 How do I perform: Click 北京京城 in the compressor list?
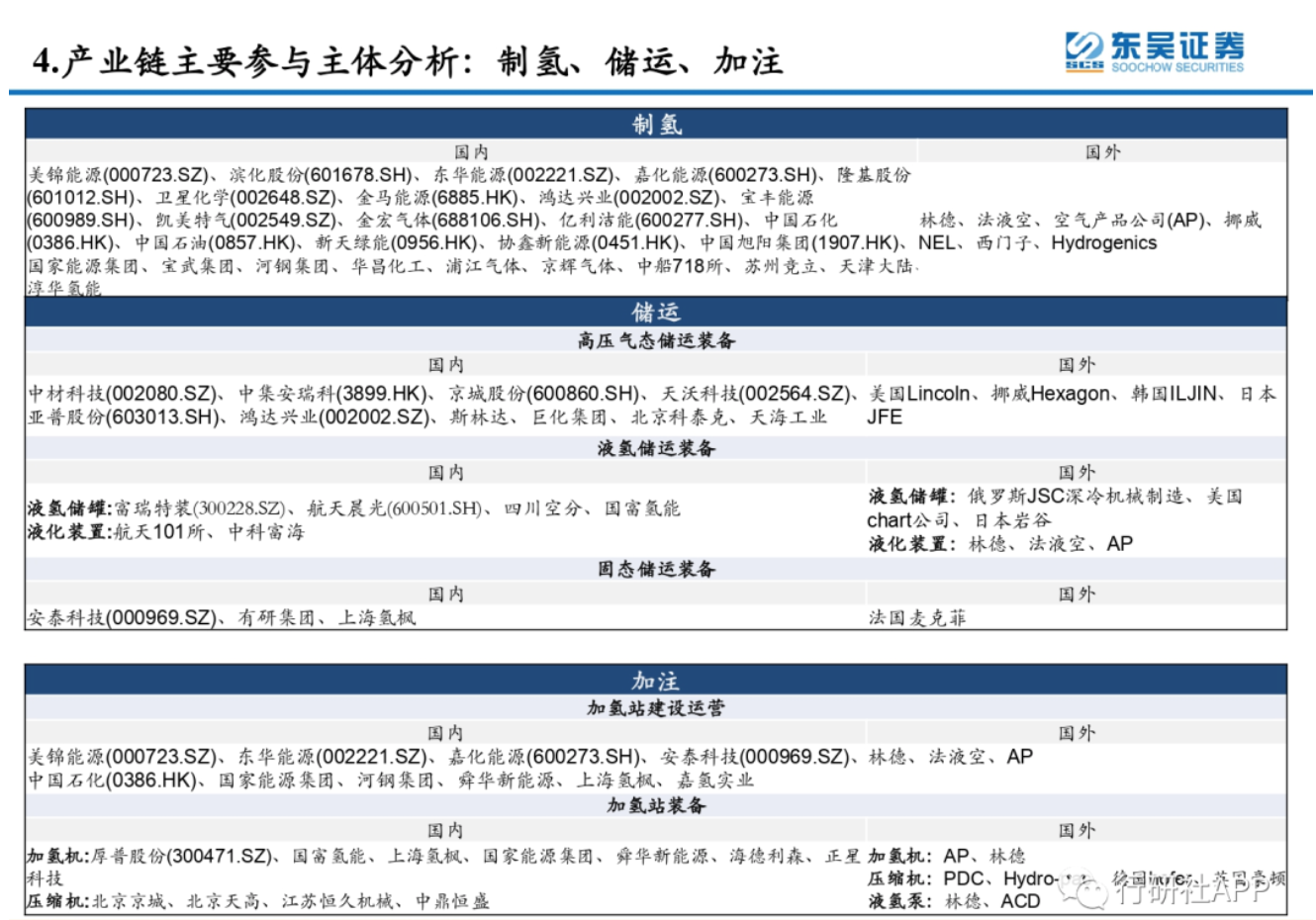coord(129,901)
